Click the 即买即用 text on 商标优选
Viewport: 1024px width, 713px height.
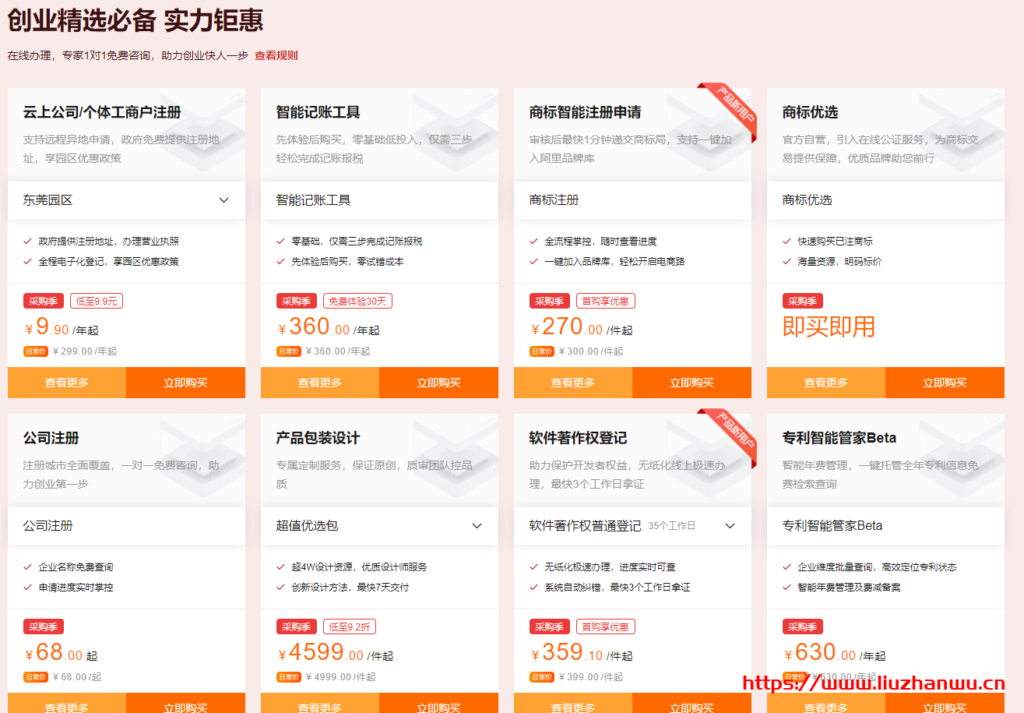(828, 327)
